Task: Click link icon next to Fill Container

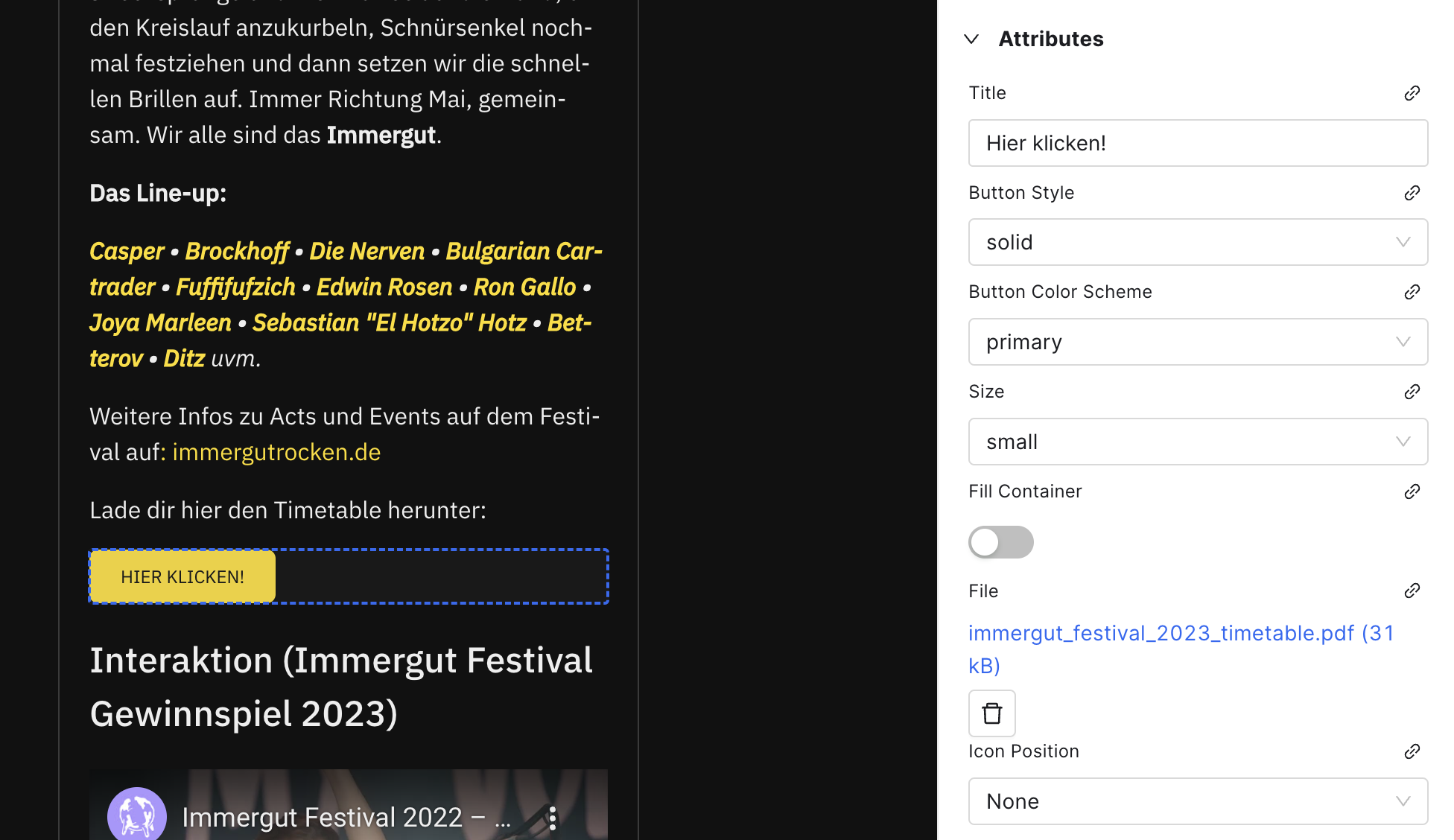Action: 1412,491
